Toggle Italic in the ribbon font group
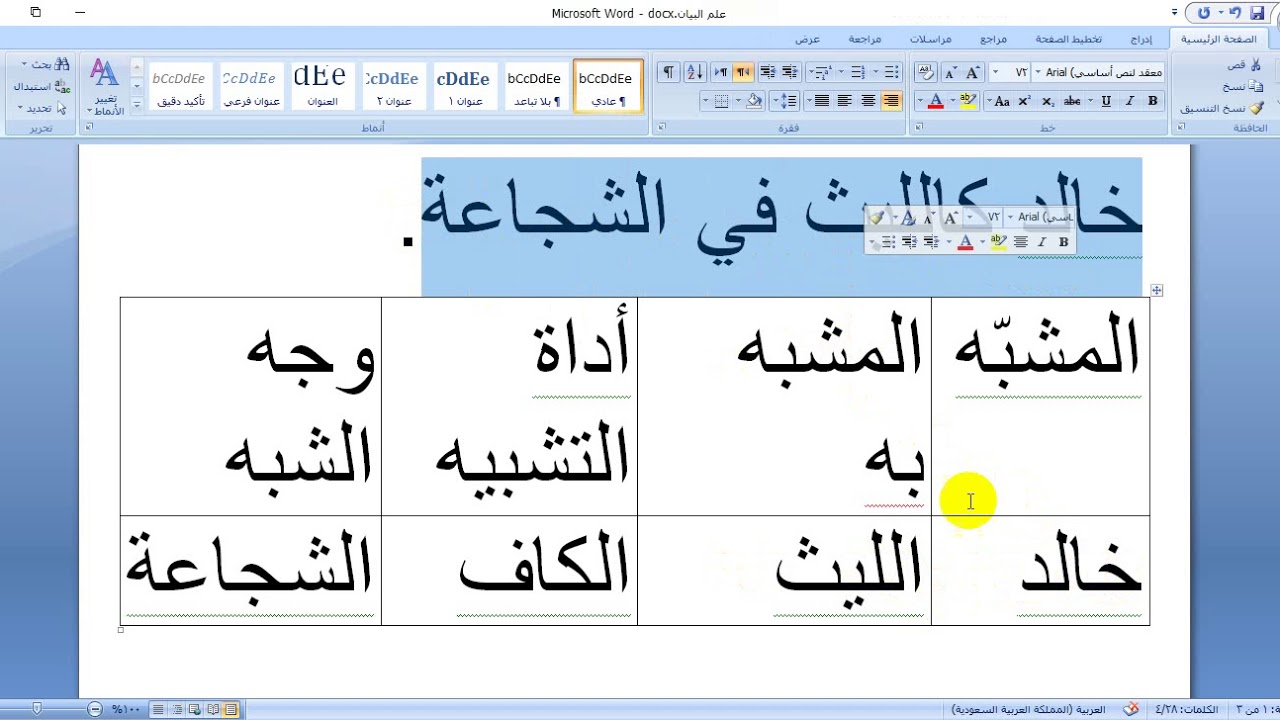 point(1130,101)
